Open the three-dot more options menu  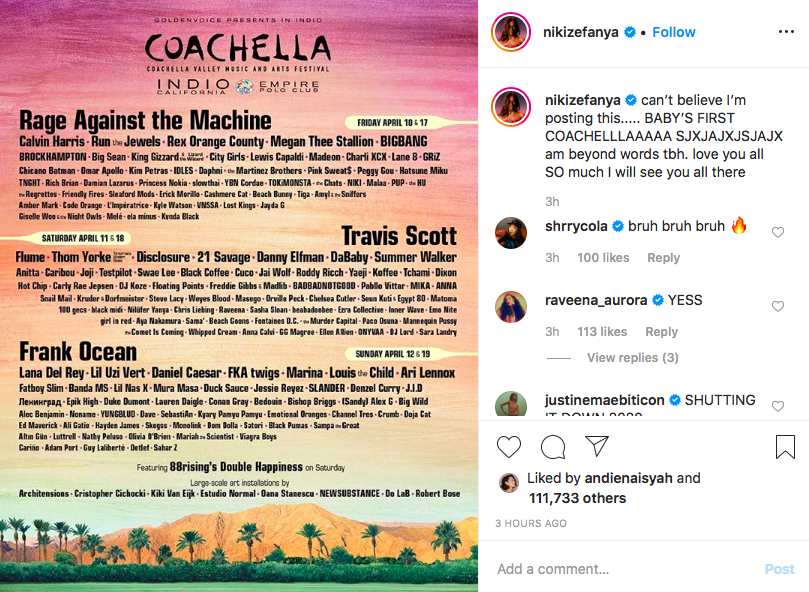(786, 32)
